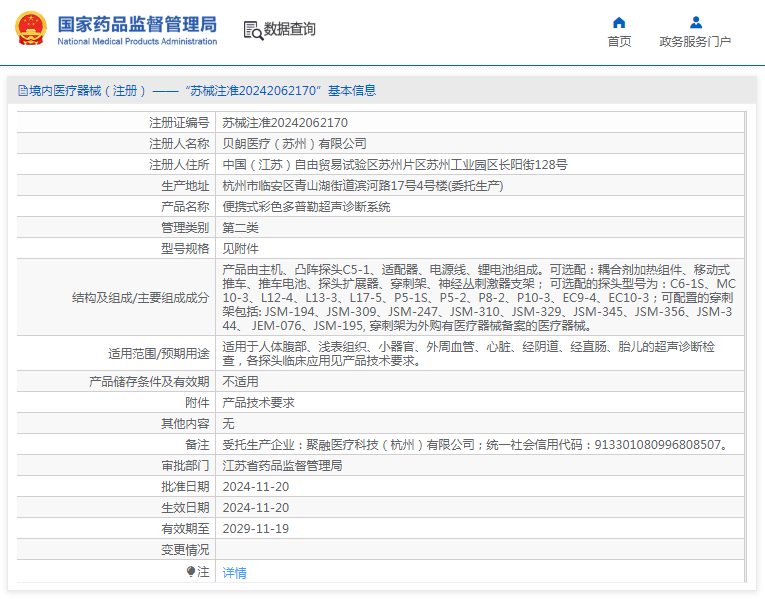The image size is (765, 599).
Task: Click the National Medical Products Administration emblem logo
Action: tap(29, 29)
